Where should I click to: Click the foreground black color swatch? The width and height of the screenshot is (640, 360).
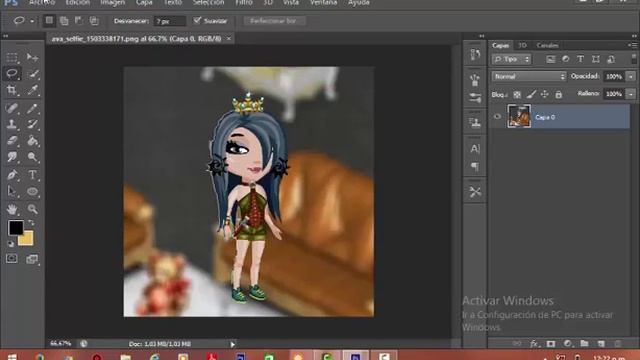click(x=16, y=228)
